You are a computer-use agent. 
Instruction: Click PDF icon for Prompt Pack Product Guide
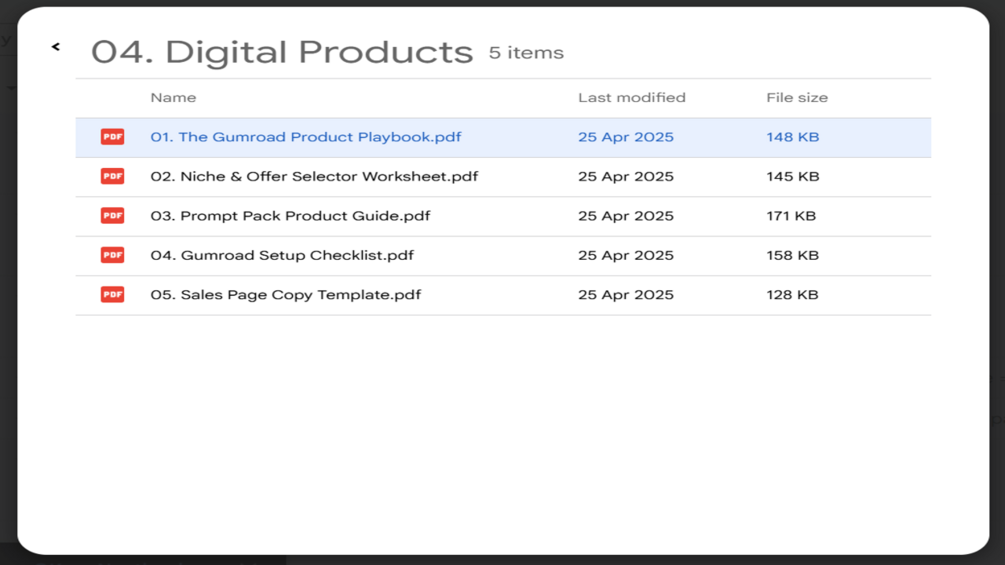[x=112, y=216]
